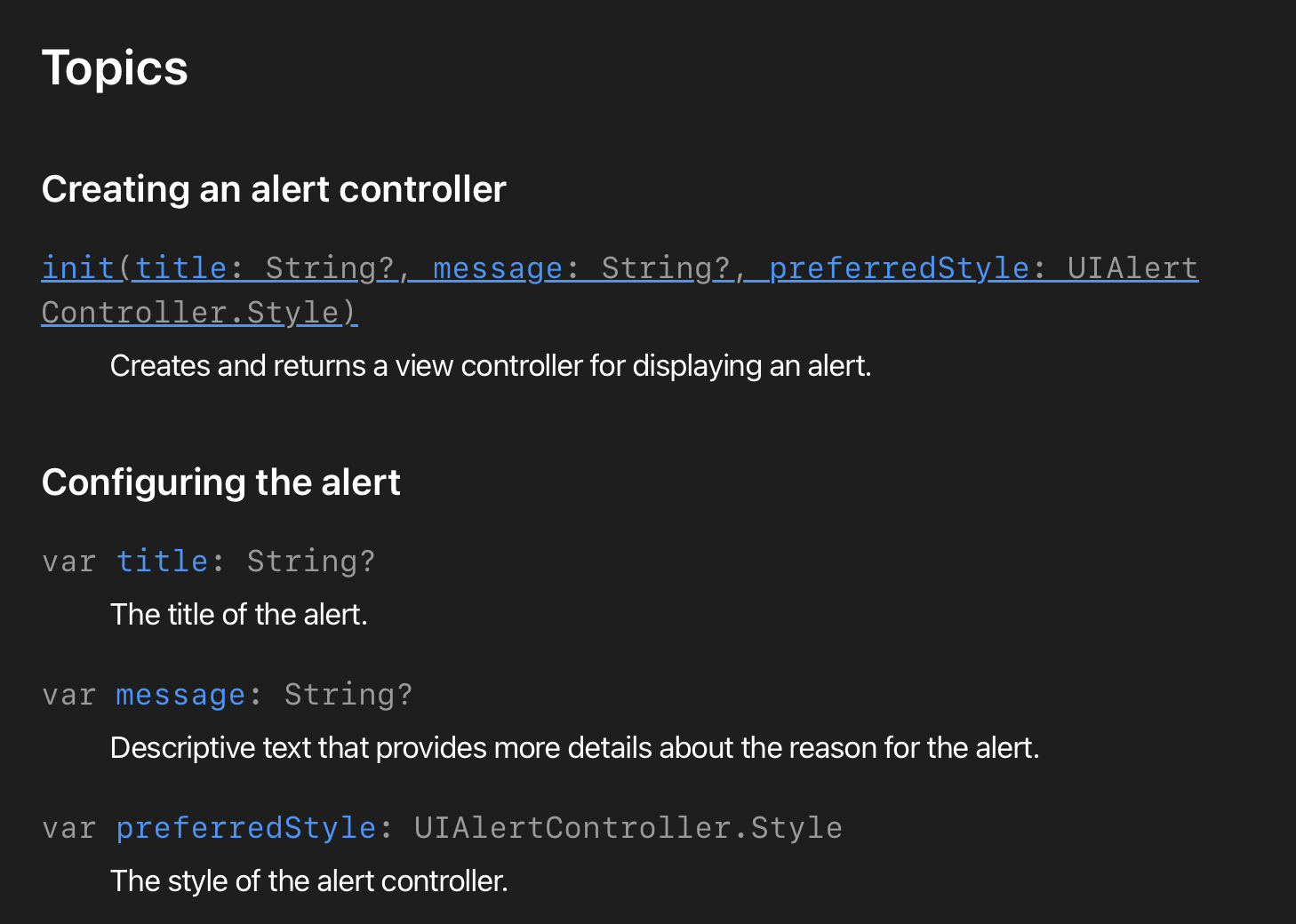The width and height of the screenshot is (1296, 924).
Task: Open the var message property link
Action: coord(180,695)
